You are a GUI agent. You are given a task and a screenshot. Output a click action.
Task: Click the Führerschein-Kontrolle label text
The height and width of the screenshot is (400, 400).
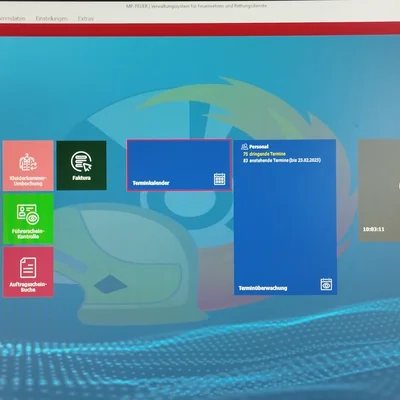(x=28, y=234)
